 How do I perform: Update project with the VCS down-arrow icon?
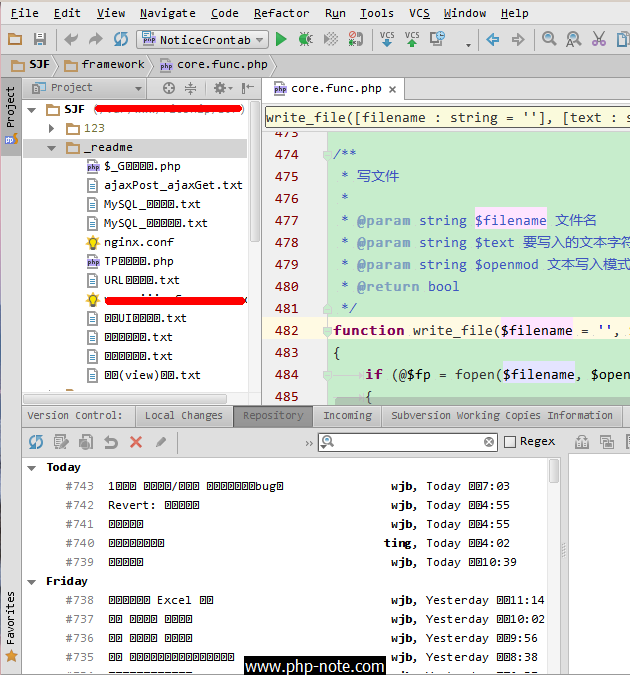point(387,40)
